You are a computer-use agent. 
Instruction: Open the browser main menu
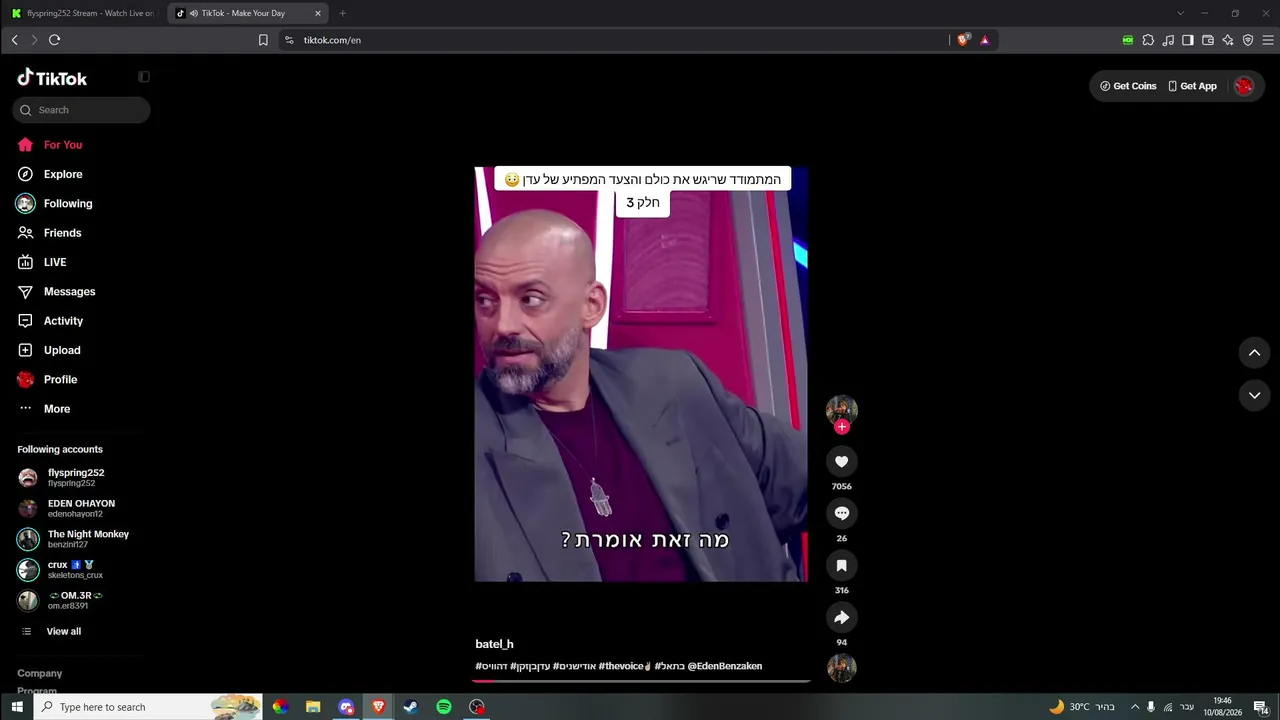pos(1268,40)
